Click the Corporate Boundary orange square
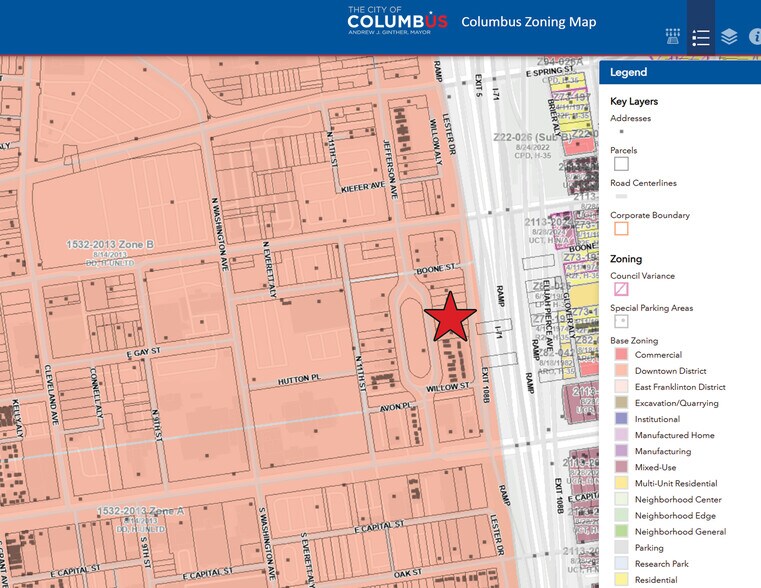Image resolution: width=761 pixels, height=588 pixels. pyautogui.click(x=621, y=228)
